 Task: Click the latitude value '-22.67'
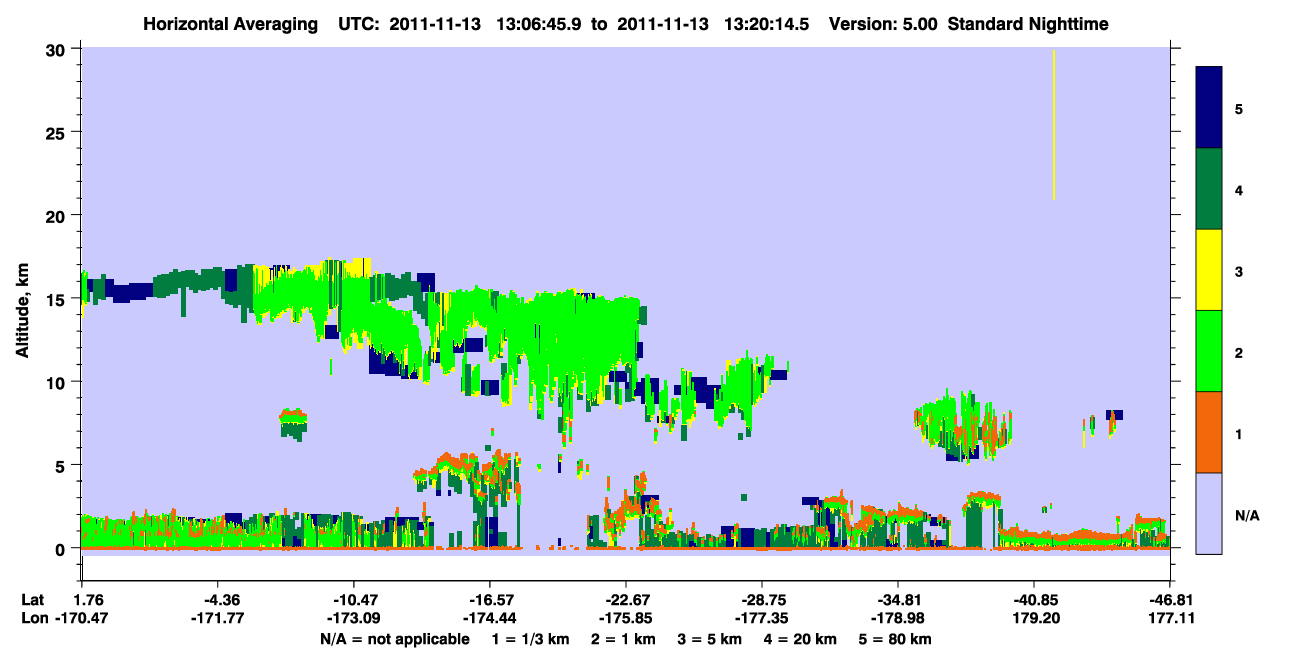click(626, 600)
